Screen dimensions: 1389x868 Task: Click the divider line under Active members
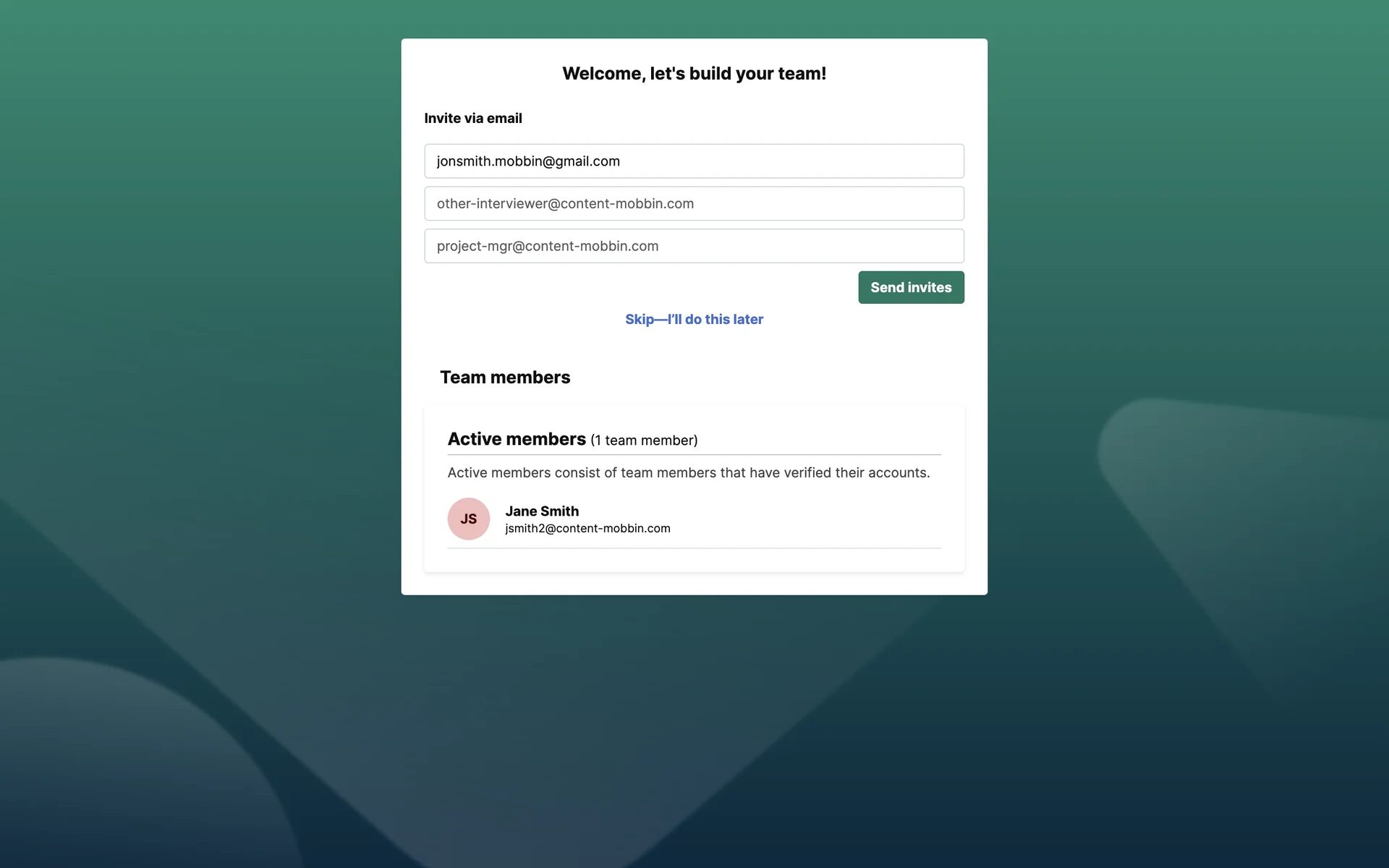pos(694,455)
